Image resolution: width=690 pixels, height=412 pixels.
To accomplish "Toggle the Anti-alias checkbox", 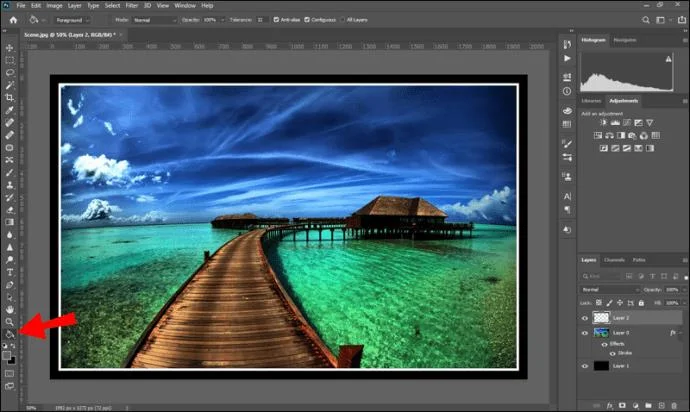I will [275, 19].
